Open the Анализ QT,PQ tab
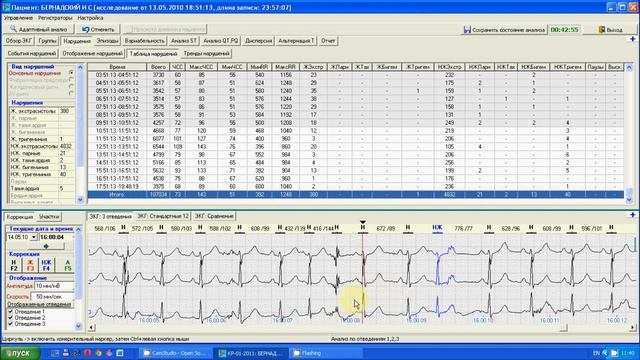This screenshot has height=360, width=640. point(220,41)
